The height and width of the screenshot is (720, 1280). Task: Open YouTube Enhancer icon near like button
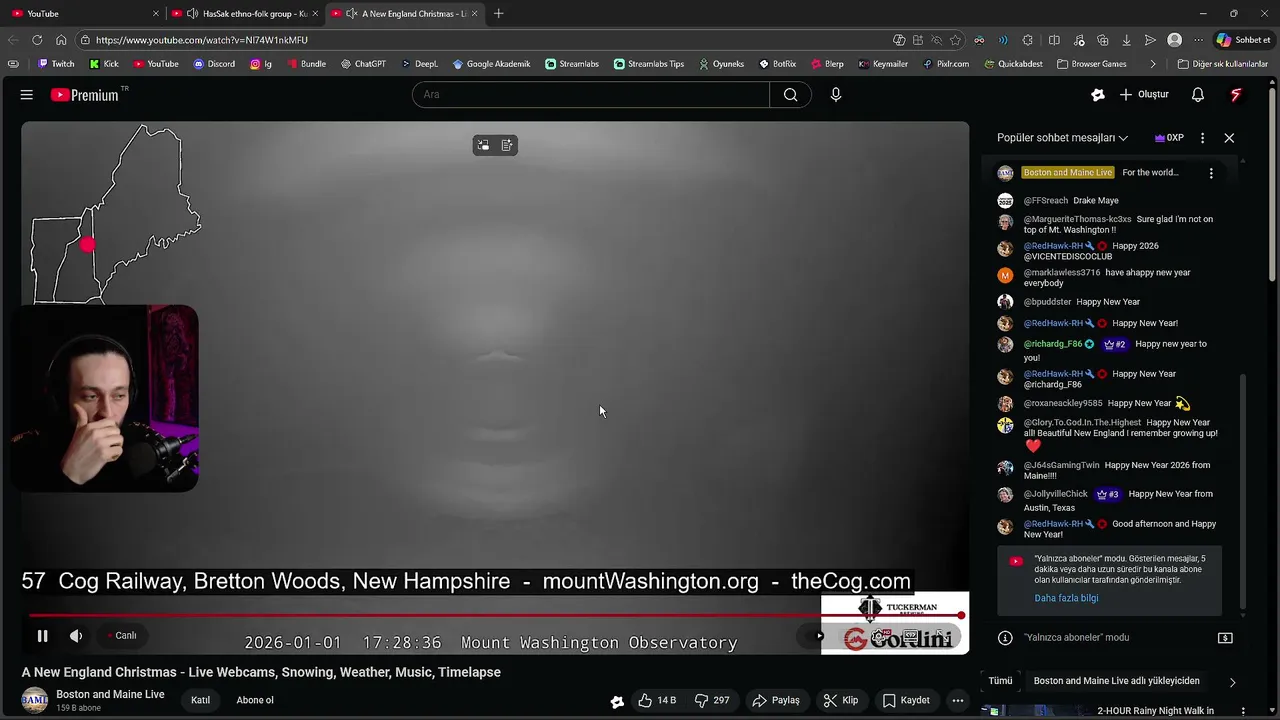(x=617, y=701)
